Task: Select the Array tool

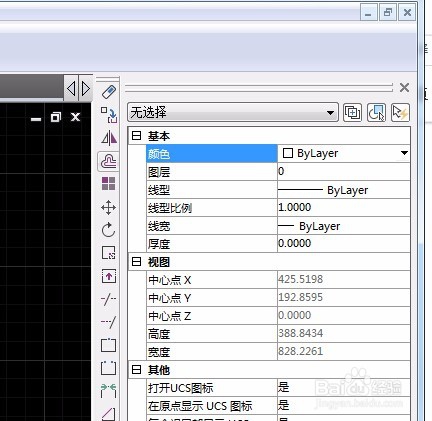Action: (x=109, y=184)
